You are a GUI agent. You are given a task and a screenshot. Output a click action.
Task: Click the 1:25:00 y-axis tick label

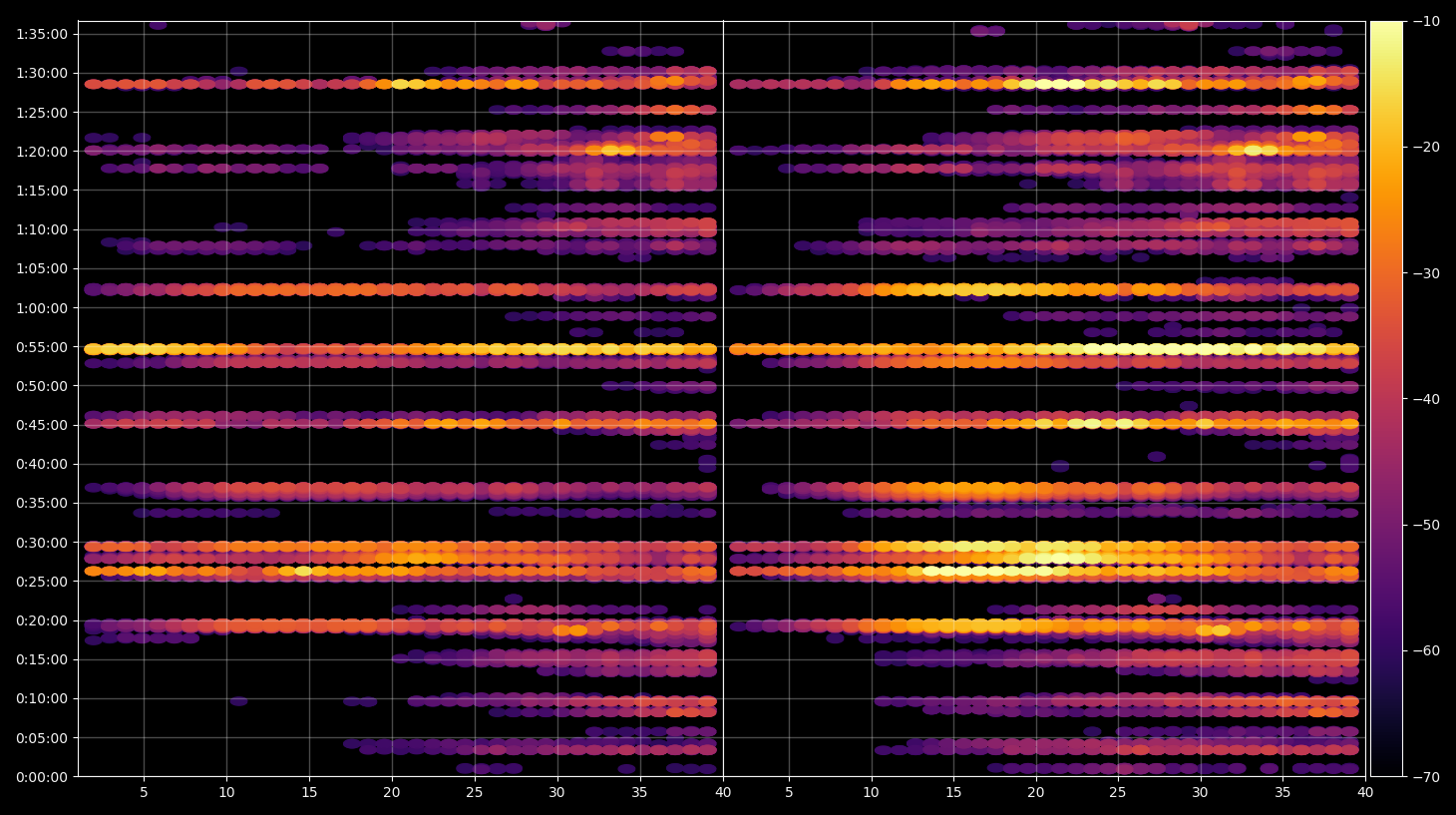[42, 113]
